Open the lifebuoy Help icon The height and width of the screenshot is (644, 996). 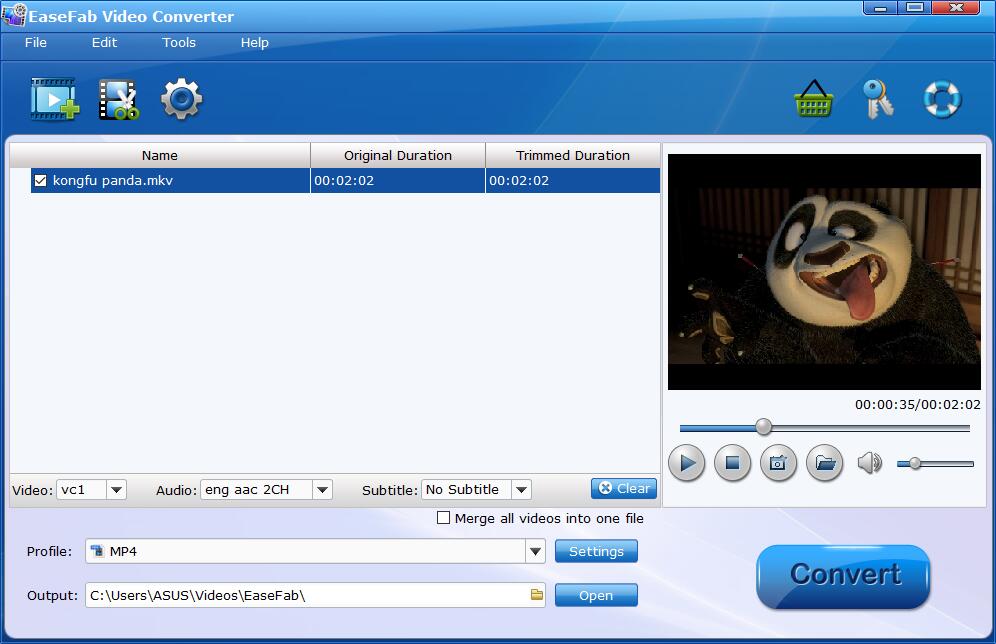tap(942, 98)
